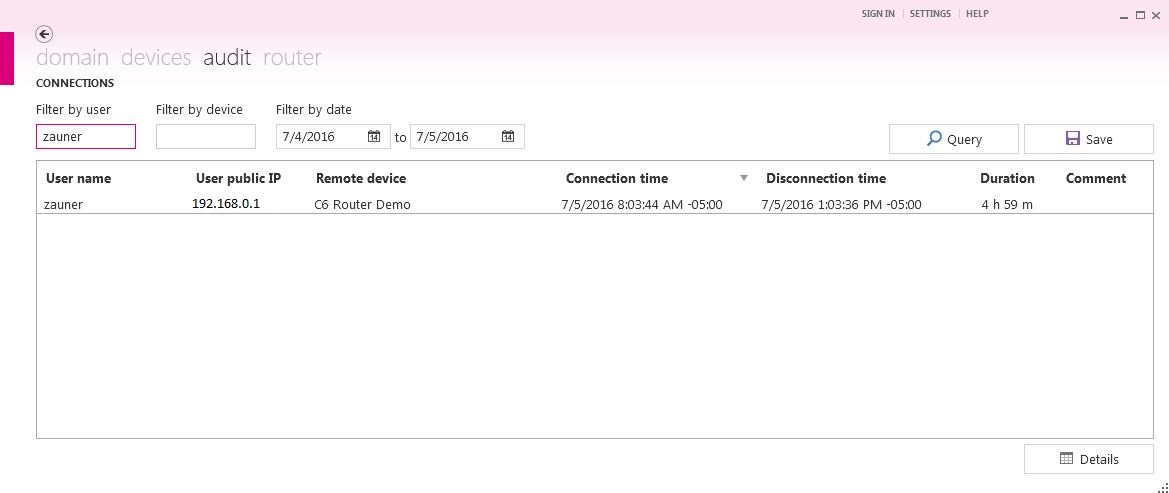Open the start date calendar picker icon

pos(374,136)
